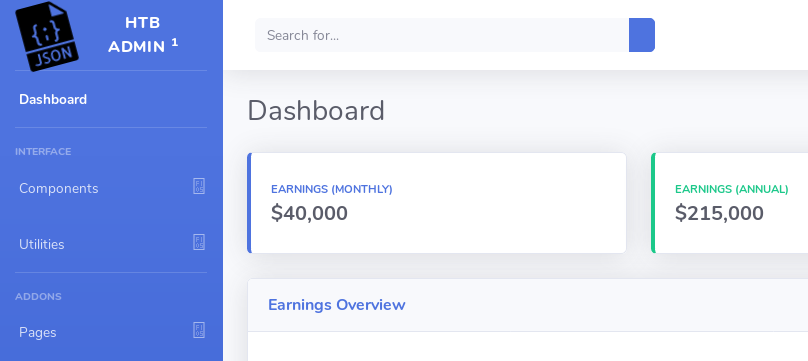Select the $40,000 monthly earnings value
The width and height of the screenshot is (808, 361).
coord(309,213)
